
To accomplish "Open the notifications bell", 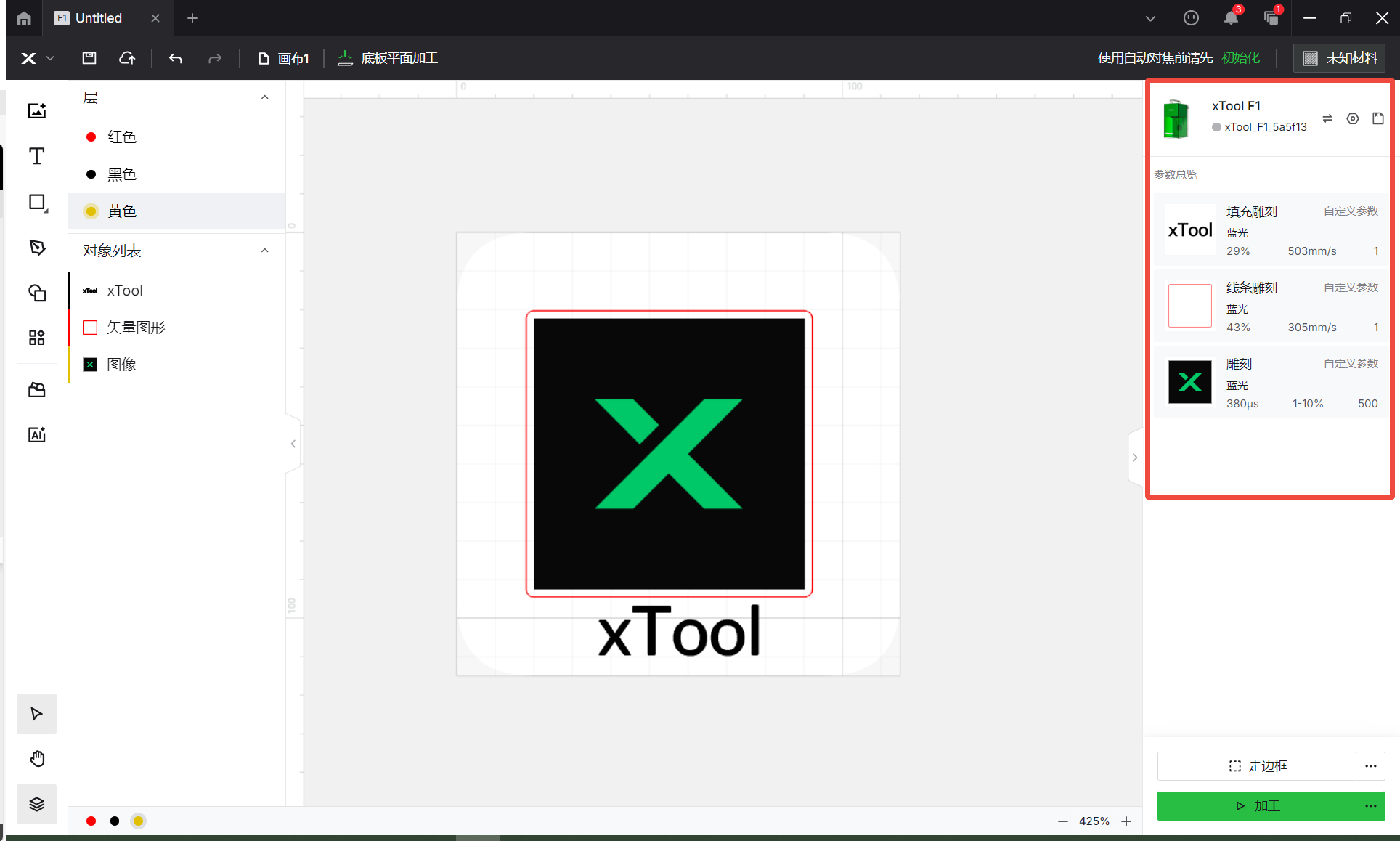I will tap(1231, 18).
